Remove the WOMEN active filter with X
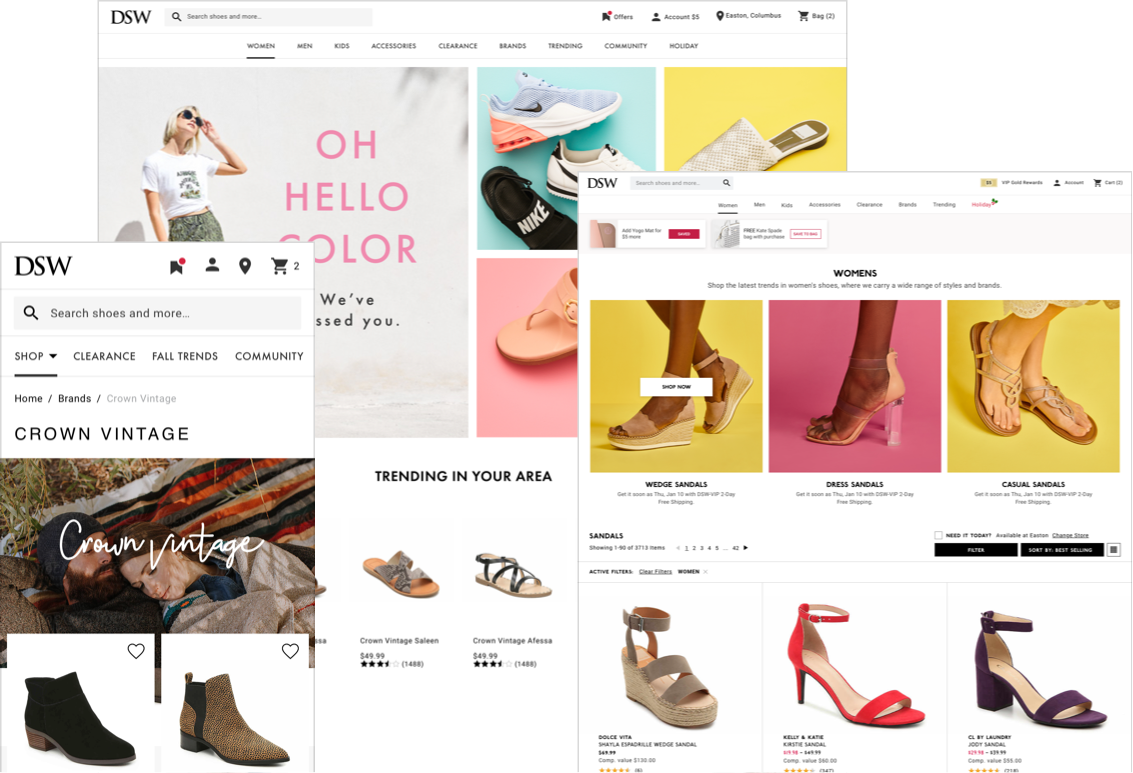The height and width of the screenshot is (773, 1133). 705,571
